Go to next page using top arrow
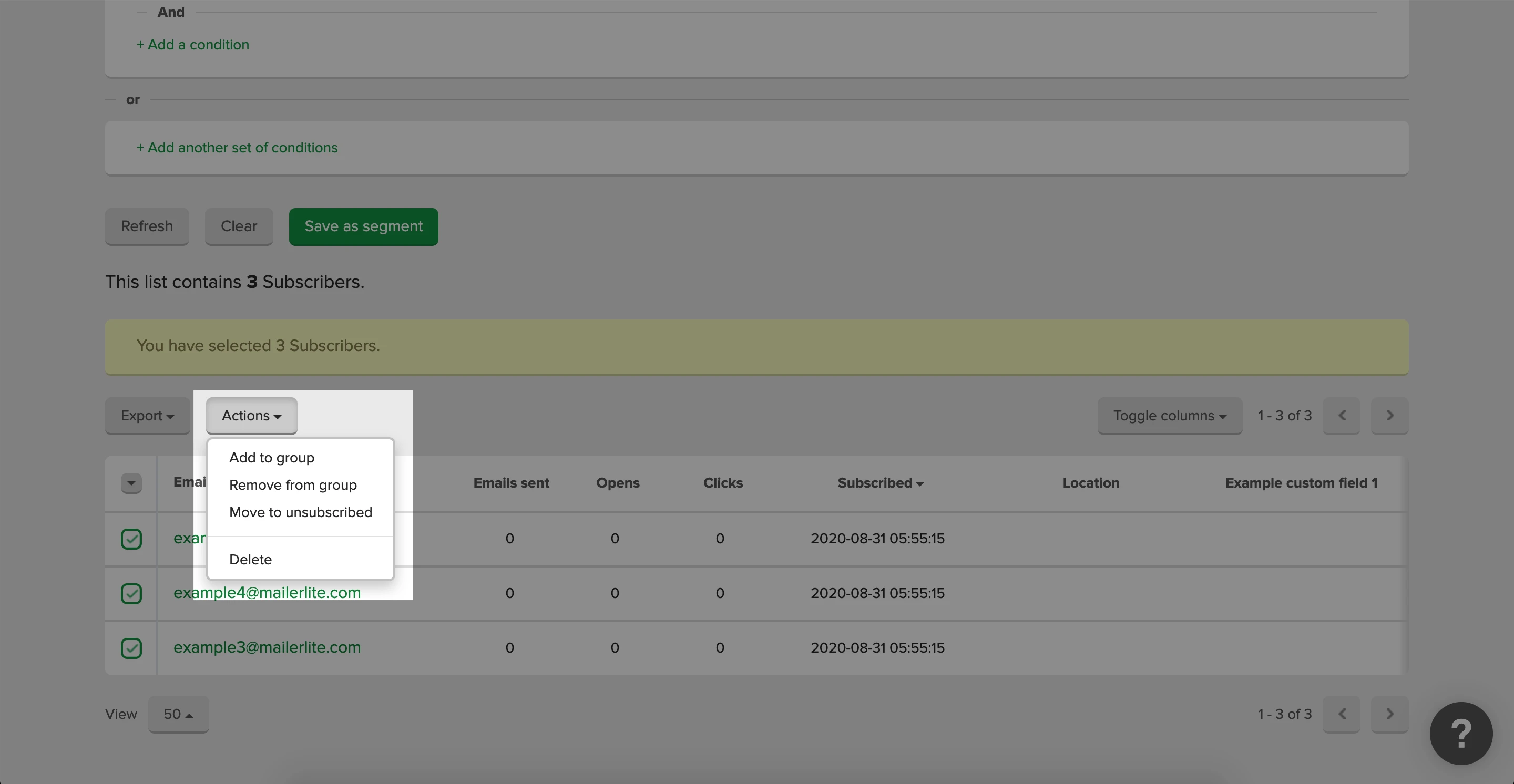1514x784 pixels. coord(1389,415)
